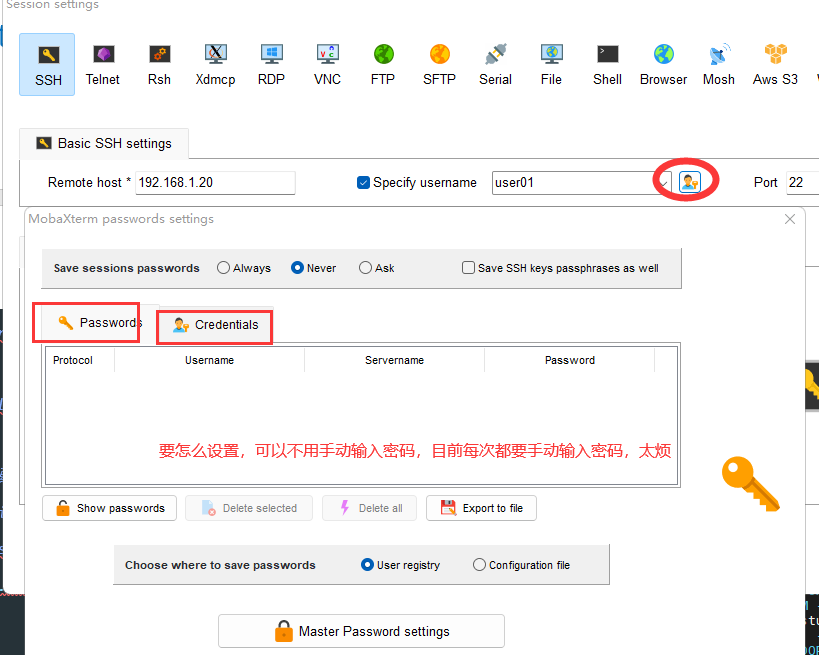Screen dimensions: 819x655
Task: Switch to the Passwords tab
Action: pos(99,323)
